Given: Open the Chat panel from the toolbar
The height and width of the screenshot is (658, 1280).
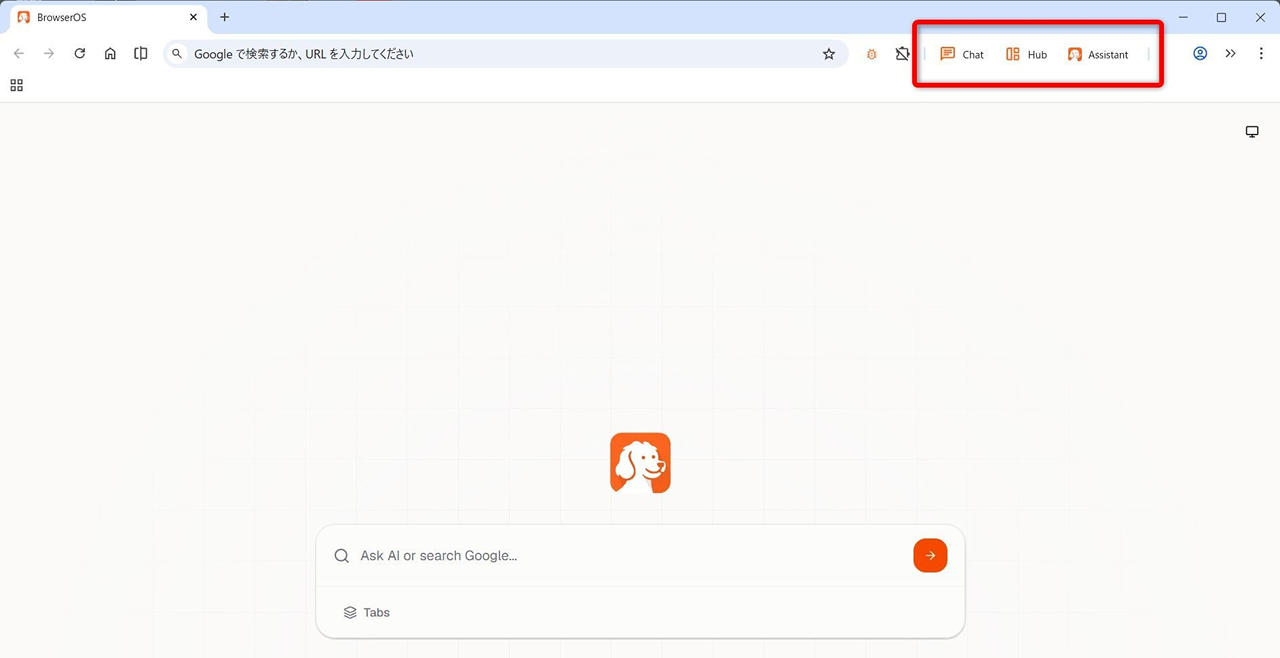Looking at the screenshot, I should click(x=962, y=54).
